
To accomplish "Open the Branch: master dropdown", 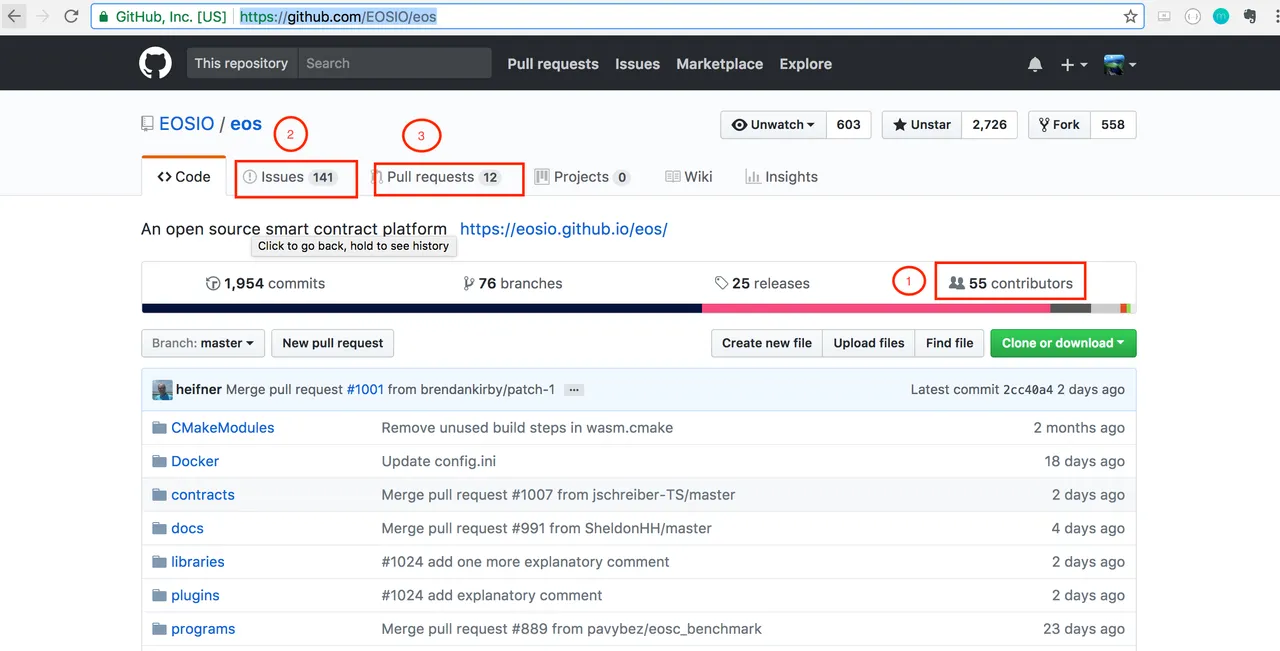I will pos(203,343).
